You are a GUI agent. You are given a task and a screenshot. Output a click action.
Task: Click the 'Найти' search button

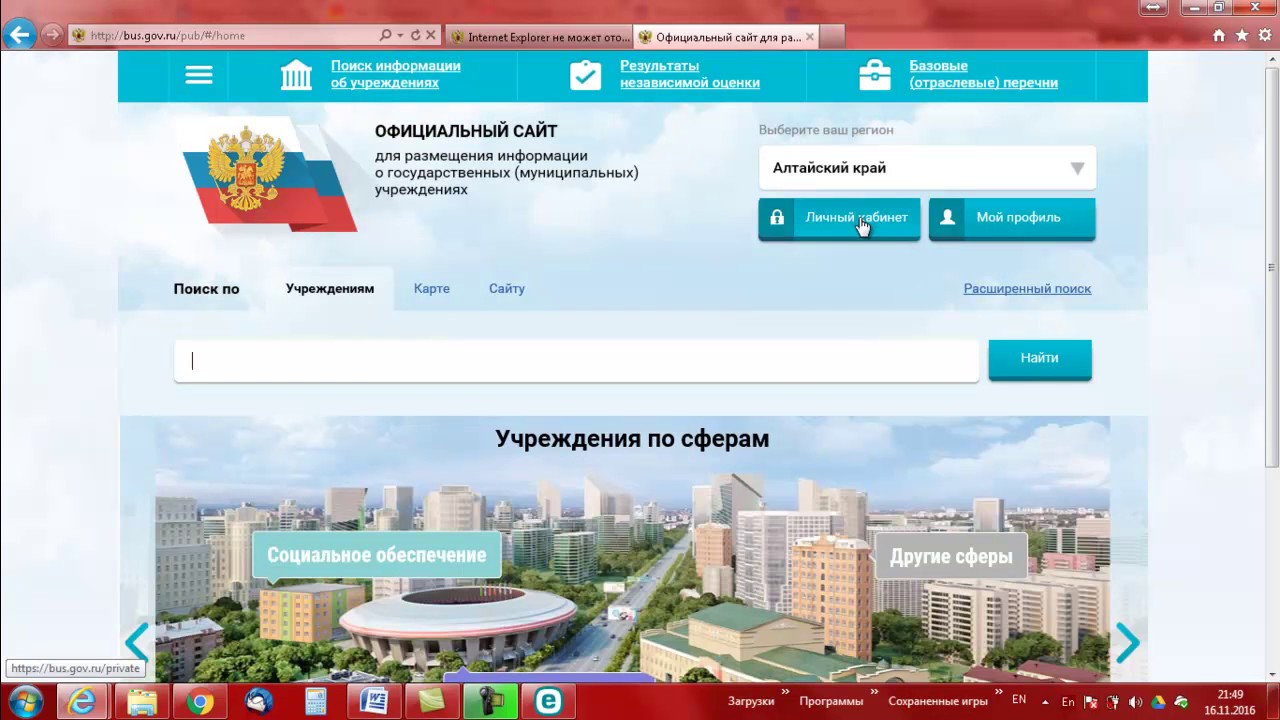[x=1040, y=359]
